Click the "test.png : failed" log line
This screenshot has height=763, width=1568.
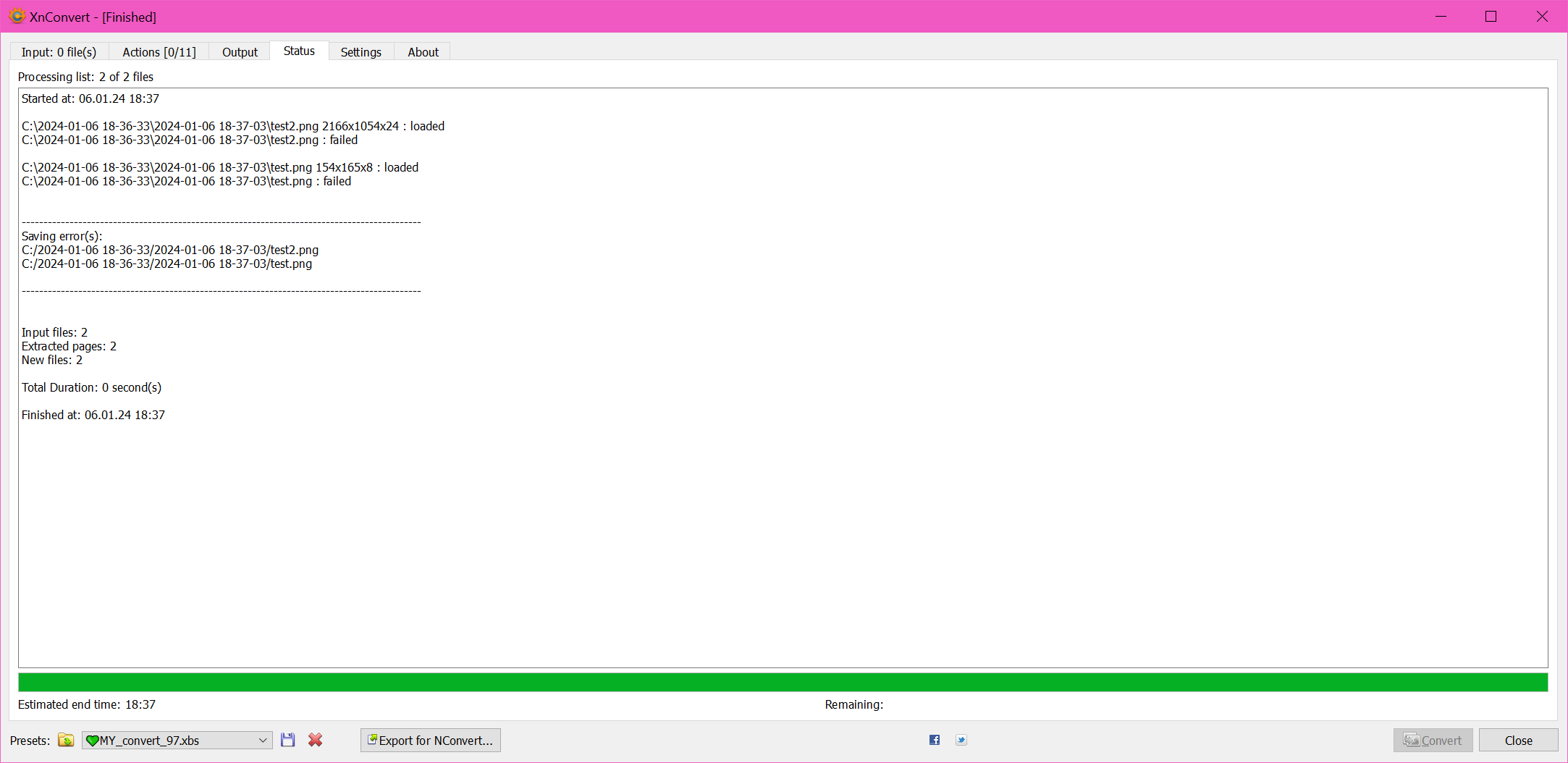[186, 181]
